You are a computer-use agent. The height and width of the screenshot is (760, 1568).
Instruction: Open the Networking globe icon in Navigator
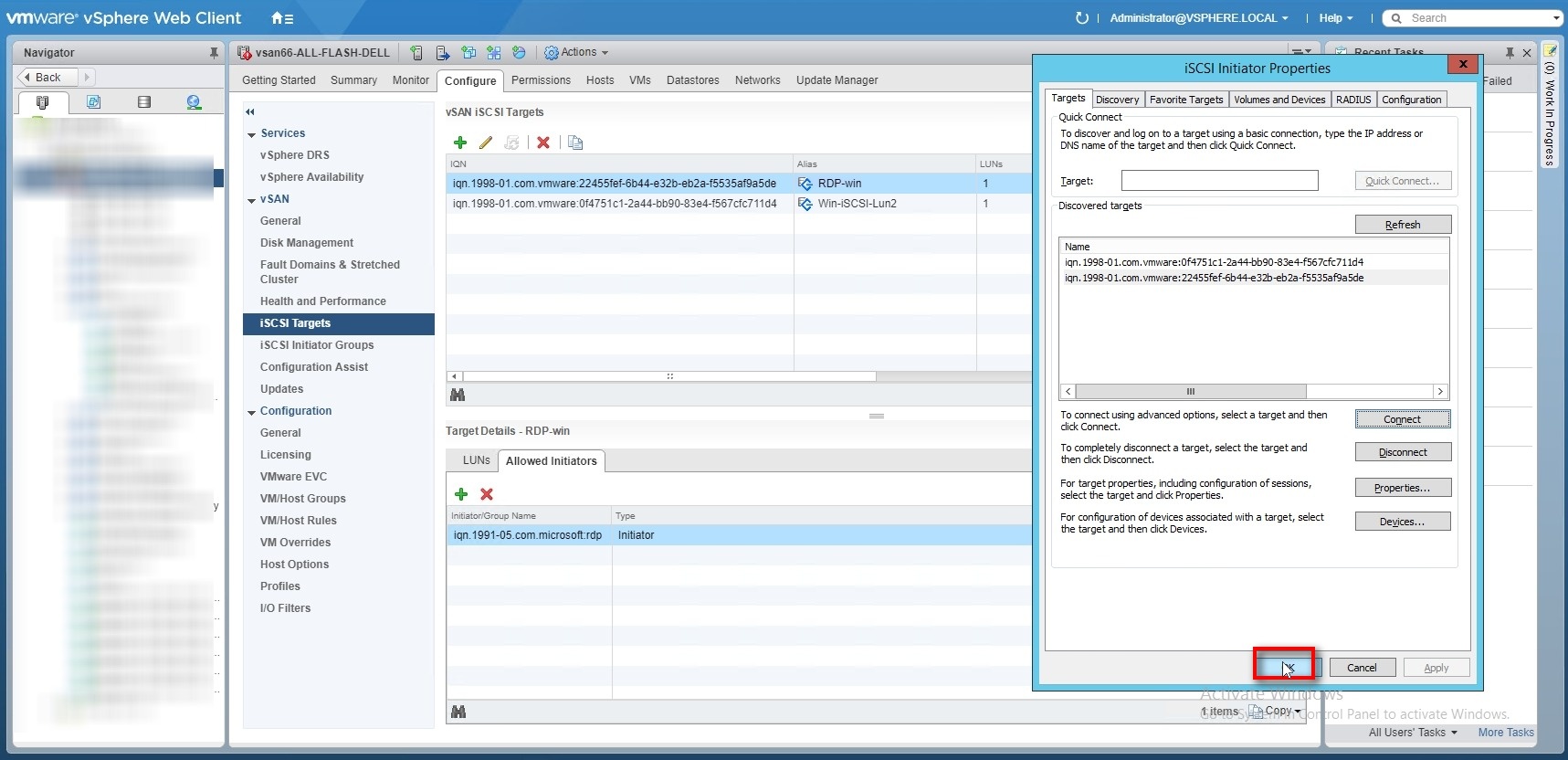point(194,102)
